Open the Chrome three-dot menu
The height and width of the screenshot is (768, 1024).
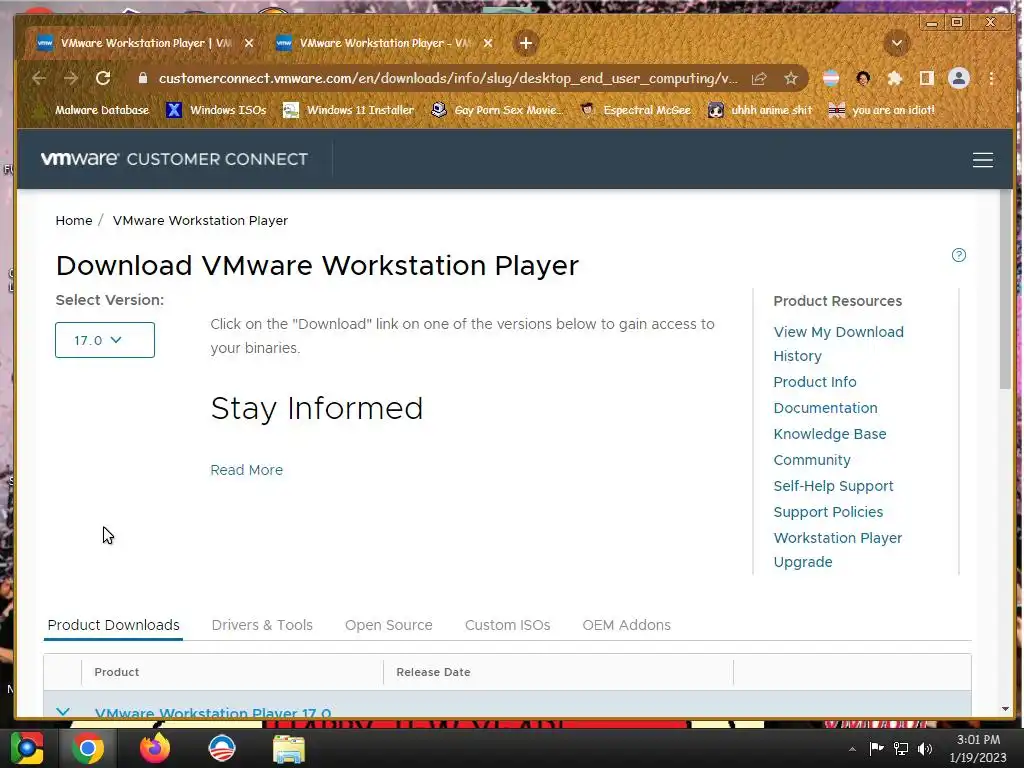[991, 78]
